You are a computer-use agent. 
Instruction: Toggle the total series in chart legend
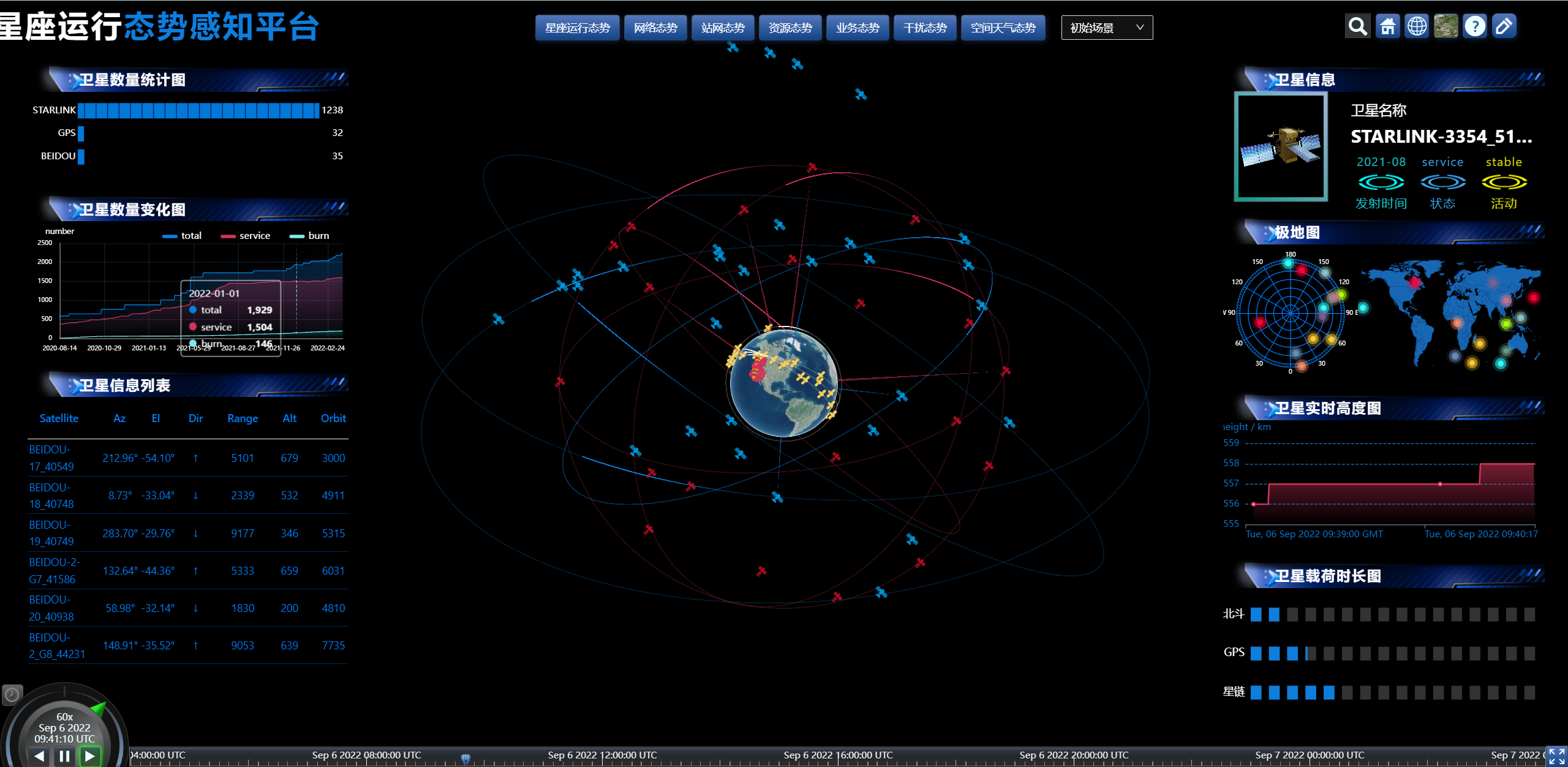(182, 236)
